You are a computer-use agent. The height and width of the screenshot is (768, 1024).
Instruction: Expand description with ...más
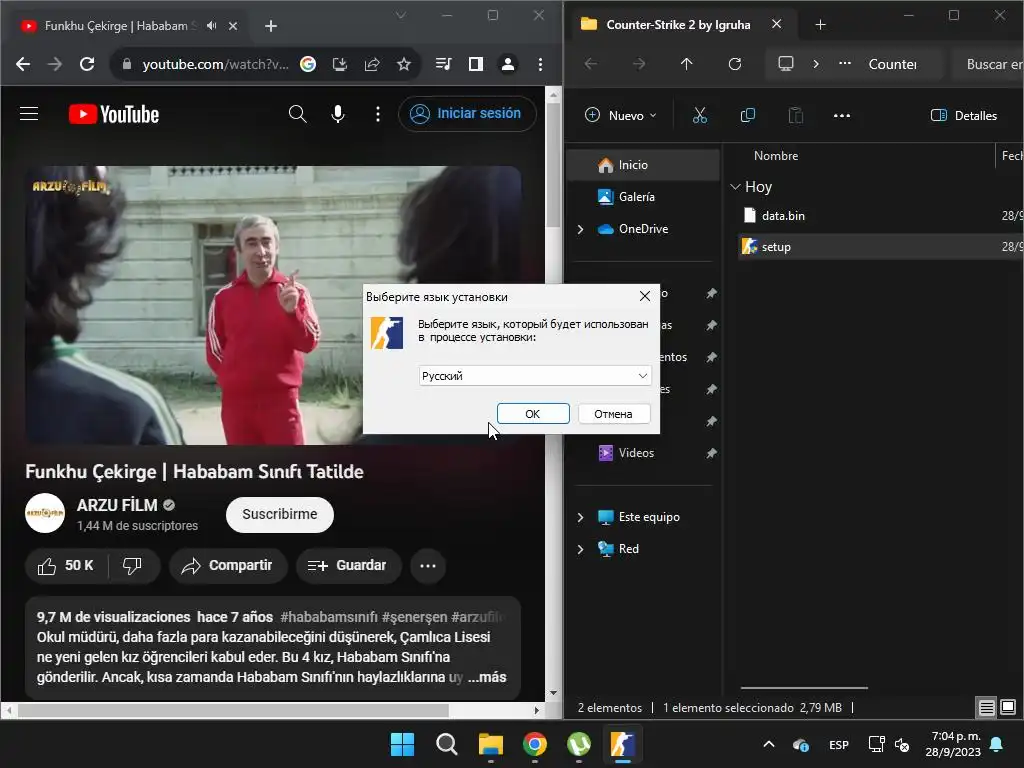point(487,677)
